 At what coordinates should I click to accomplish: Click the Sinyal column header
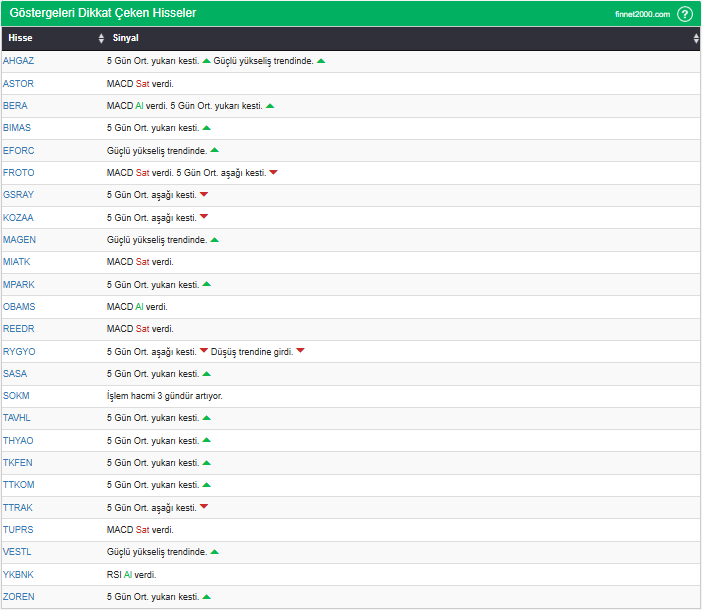pos(125,38)
